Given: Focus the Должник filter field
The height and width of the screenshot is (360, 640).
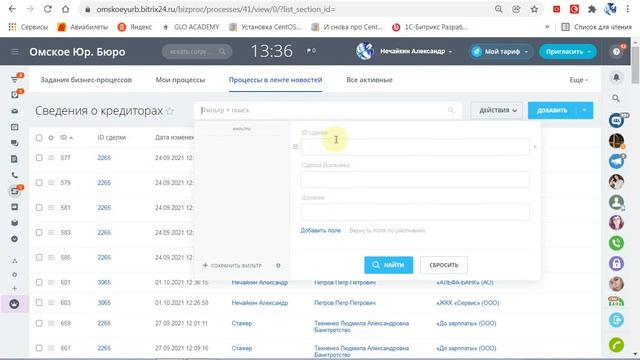Looking at the screenshot, I should click(415, 212).
